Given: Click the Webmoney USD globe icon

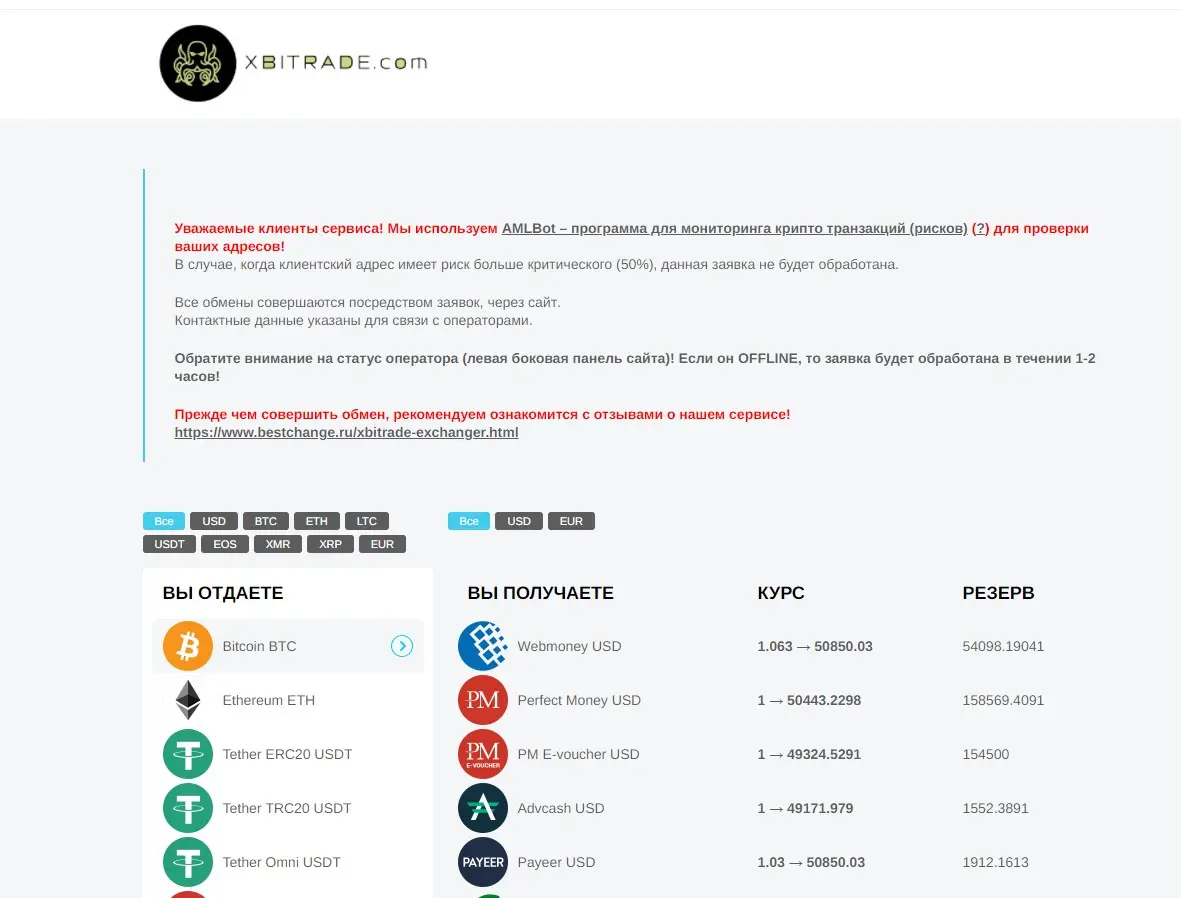Looking at the screenshot, I should click(x=482, y=646).
